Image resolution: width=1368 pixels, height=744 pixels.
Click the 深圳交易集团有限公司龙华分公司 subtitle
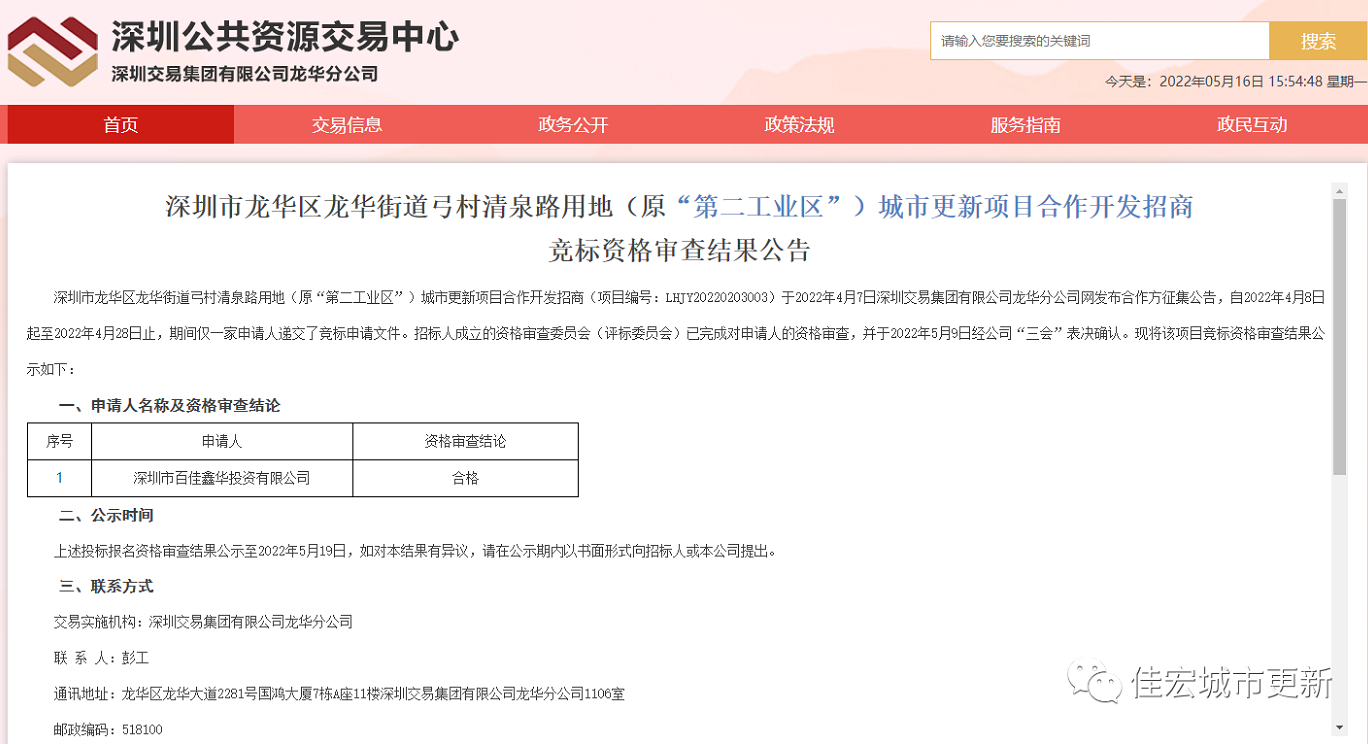coord(244,74)
